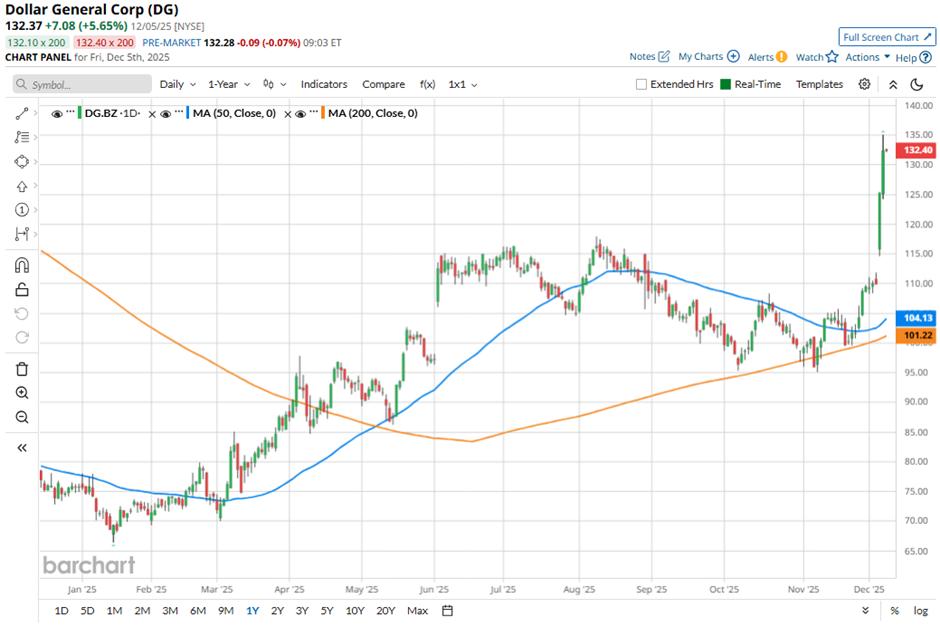The image size is (940, 627).
Task: Click the orange MA 200 color swatch
Action: tap(323, 114)
